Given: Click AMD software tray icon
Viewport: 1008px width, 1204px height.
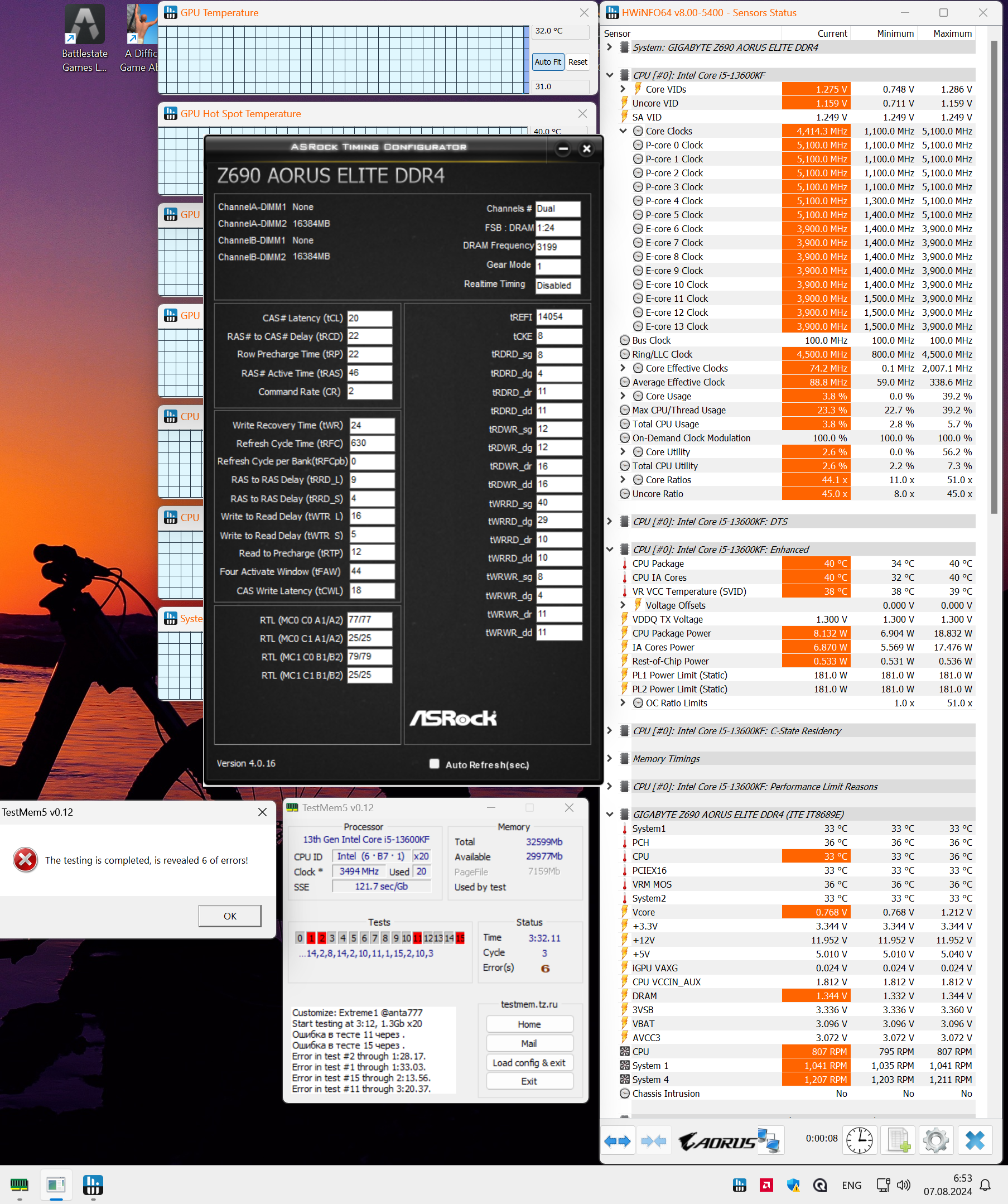Looking at the screenshot, I should pos(766,1185).
